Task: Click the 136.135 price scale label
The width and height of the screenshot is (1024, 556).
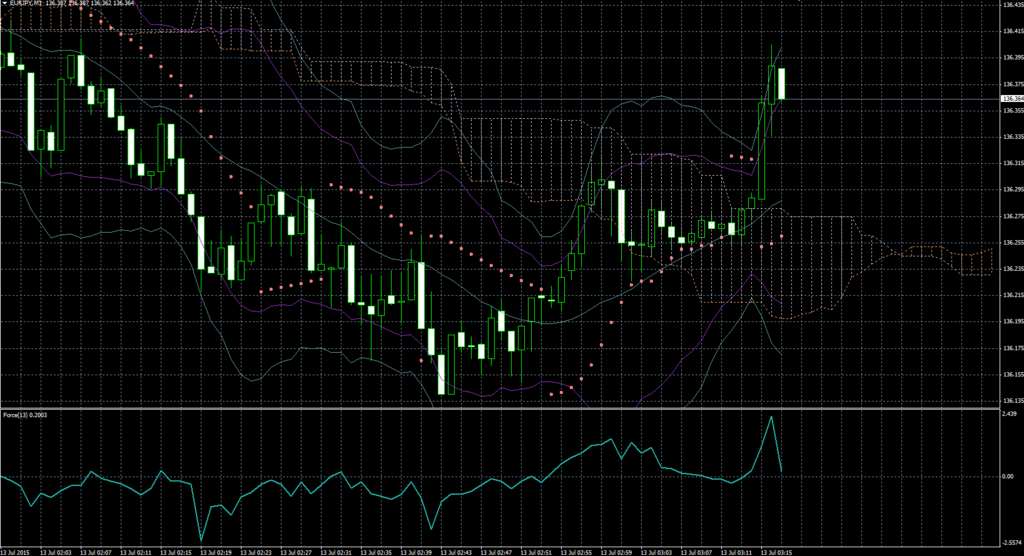Action: [x=1012, y=401]
